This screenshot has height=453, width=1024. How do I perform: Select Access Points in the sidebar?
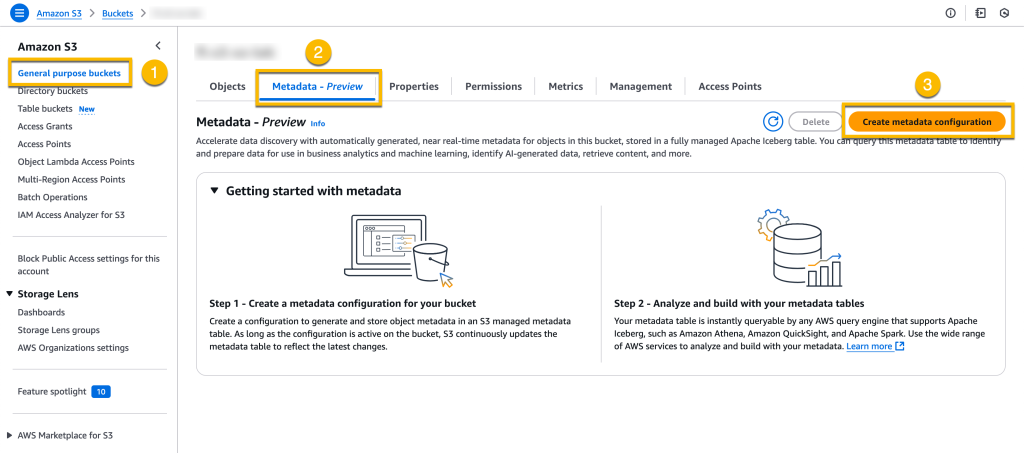click(44, 144)
